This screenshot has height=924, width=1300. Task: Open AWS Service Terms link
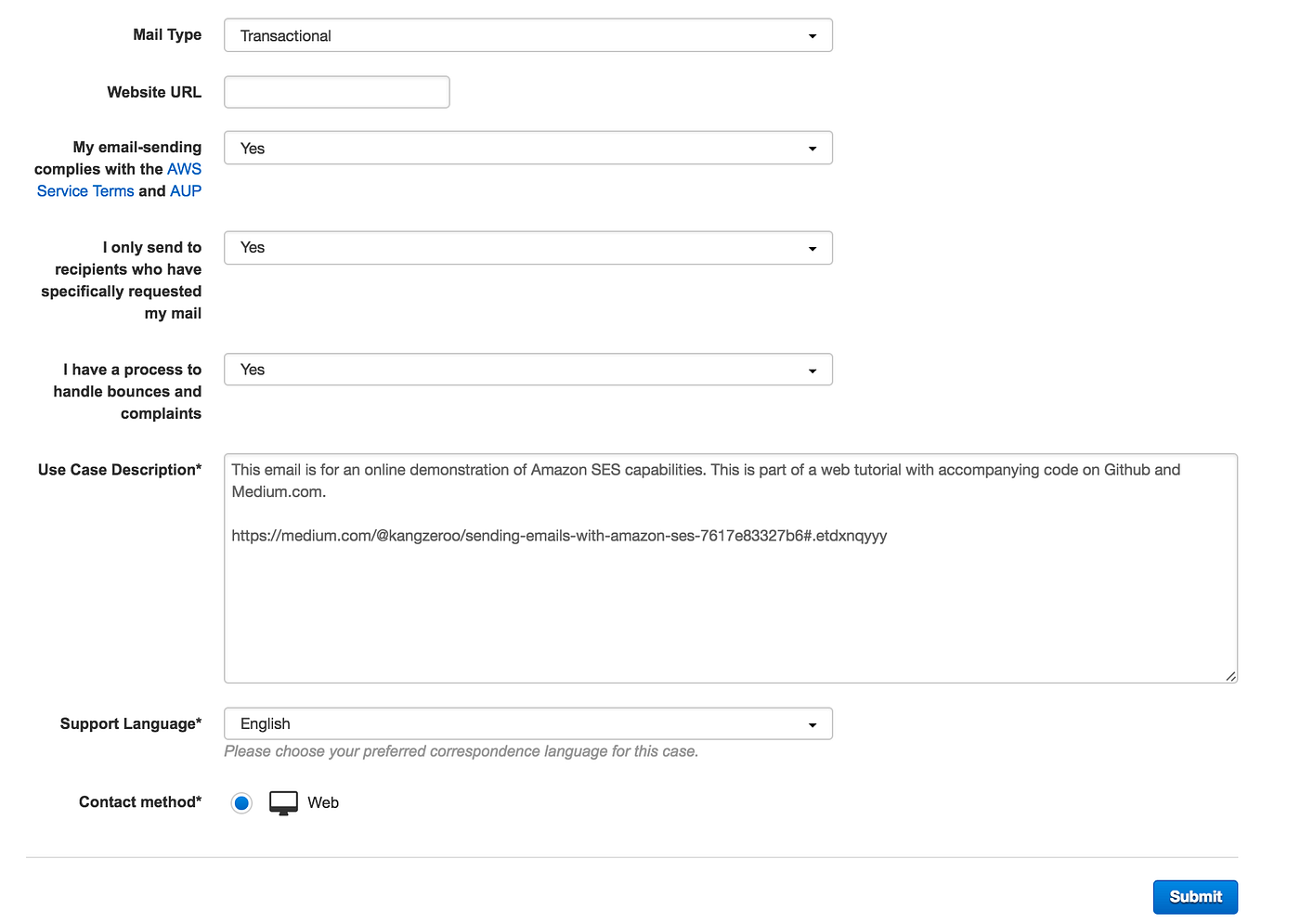119,180
